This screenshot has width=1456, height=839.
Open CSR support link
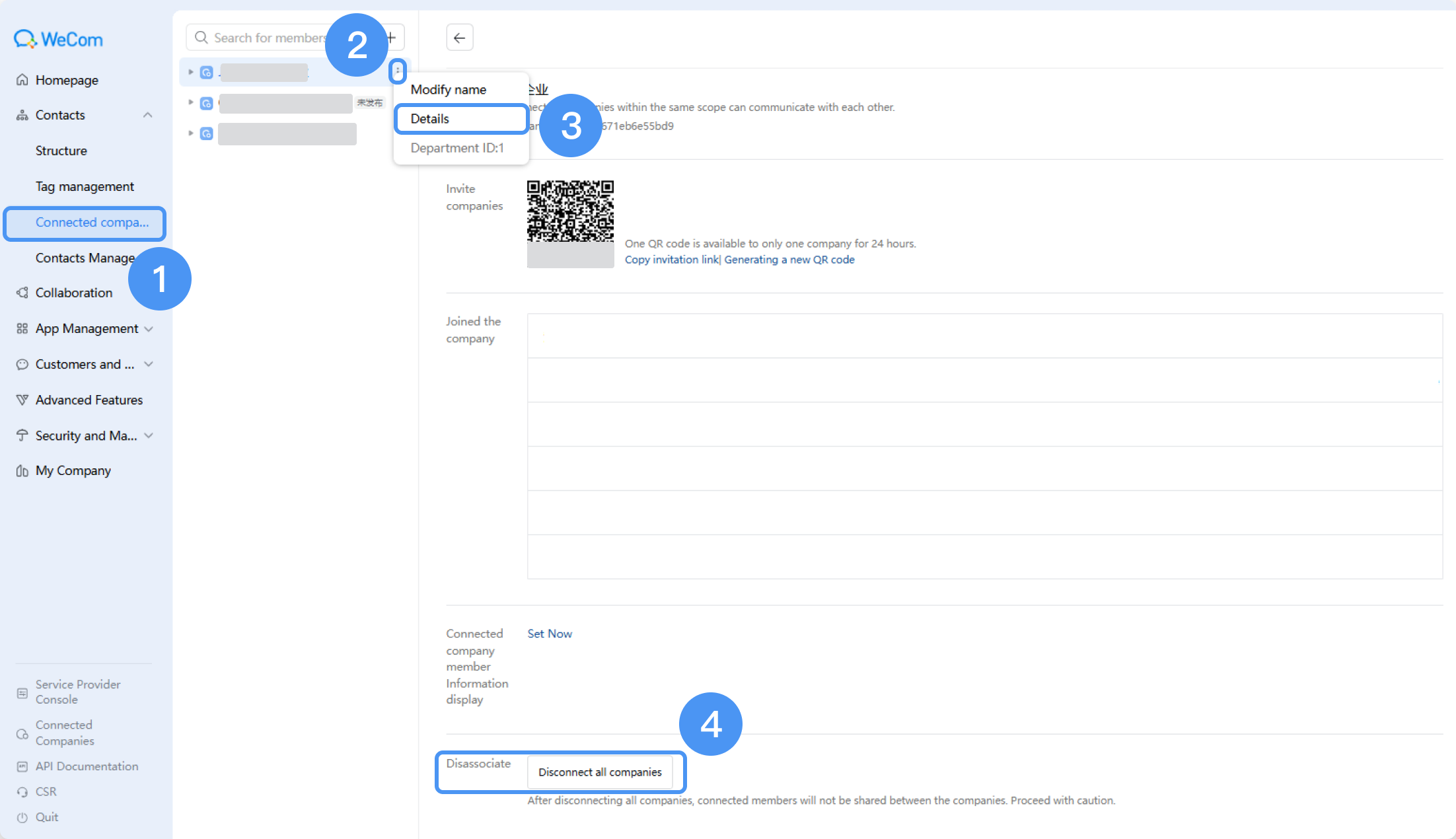(46, 791)
